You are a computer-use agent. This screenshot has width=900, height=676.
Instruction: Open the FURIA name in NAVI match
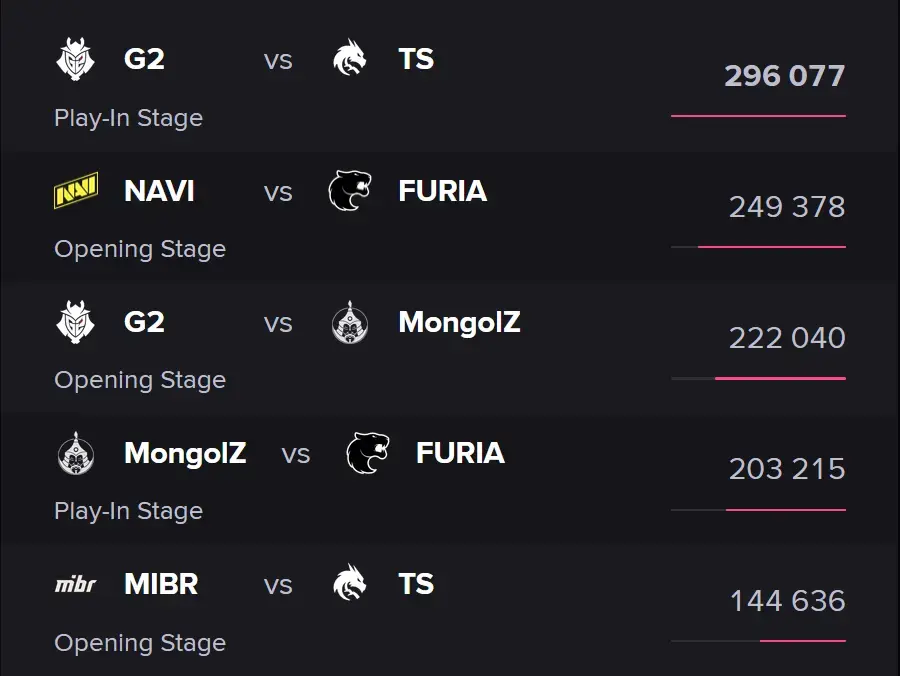point(443,191)
